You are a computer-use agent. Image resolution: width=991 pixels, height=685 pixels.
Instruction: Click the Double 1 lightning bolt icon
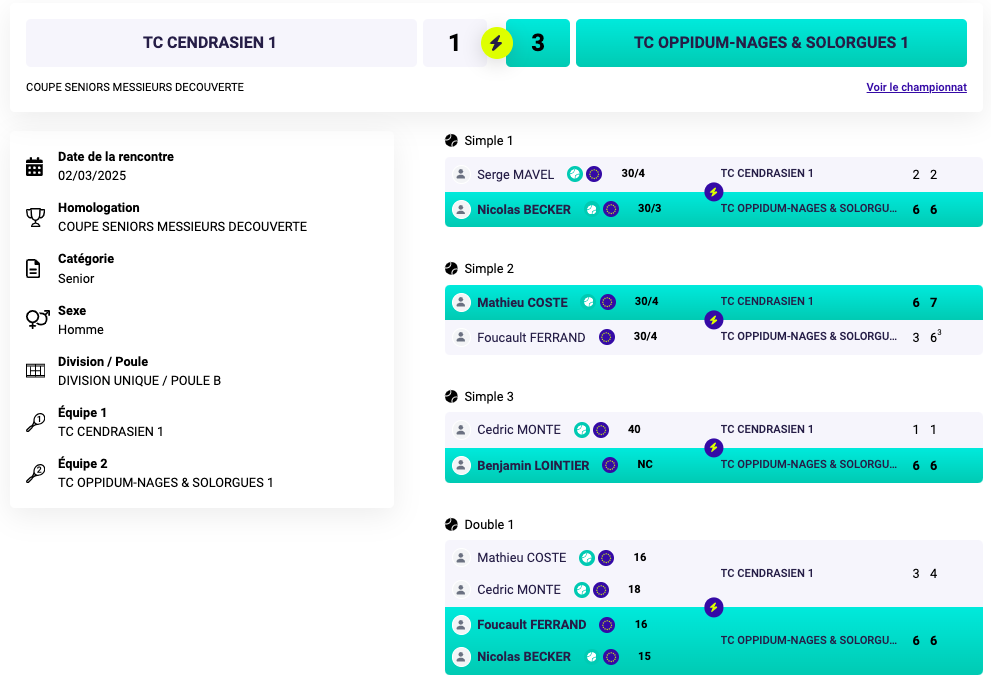714,607
